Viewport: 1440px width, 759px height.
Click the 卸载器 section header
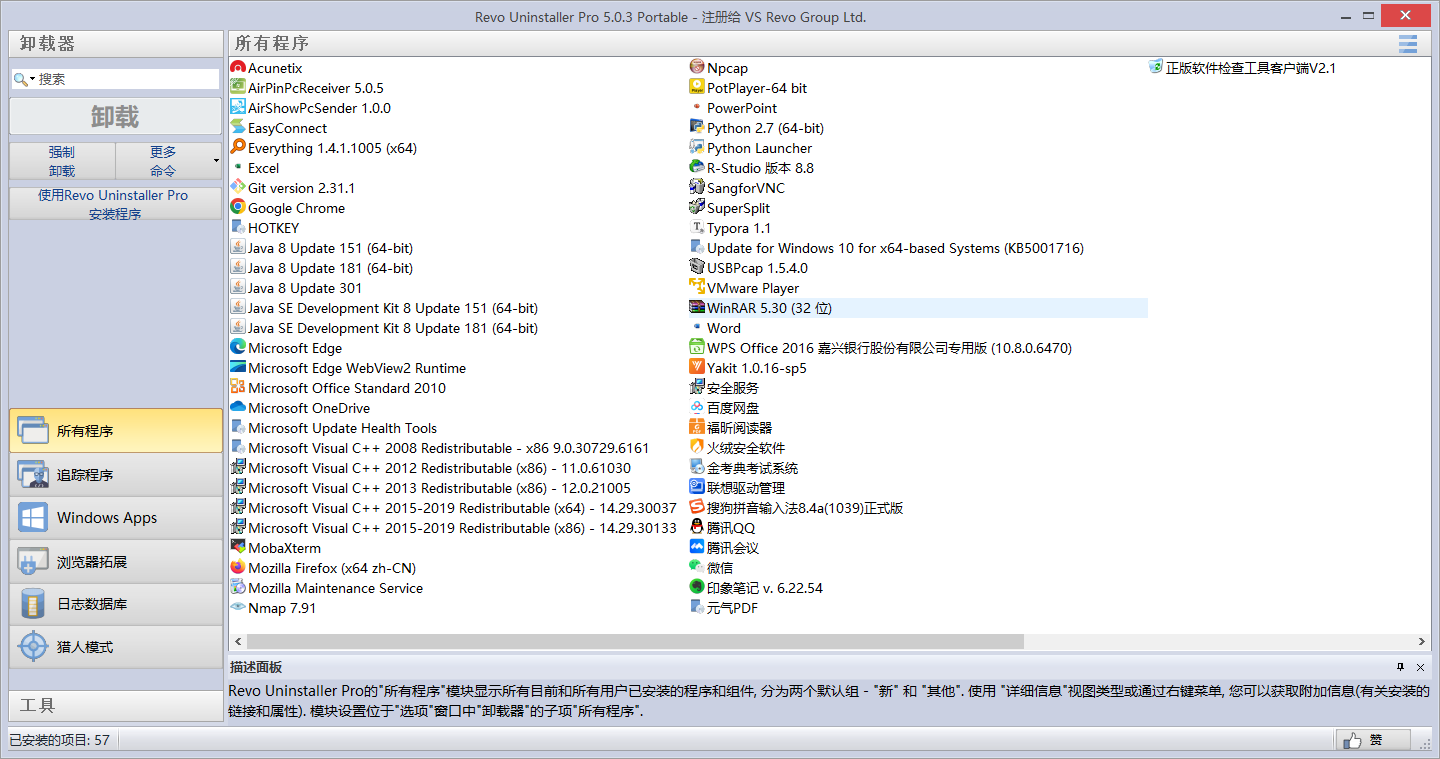[116, 44]
